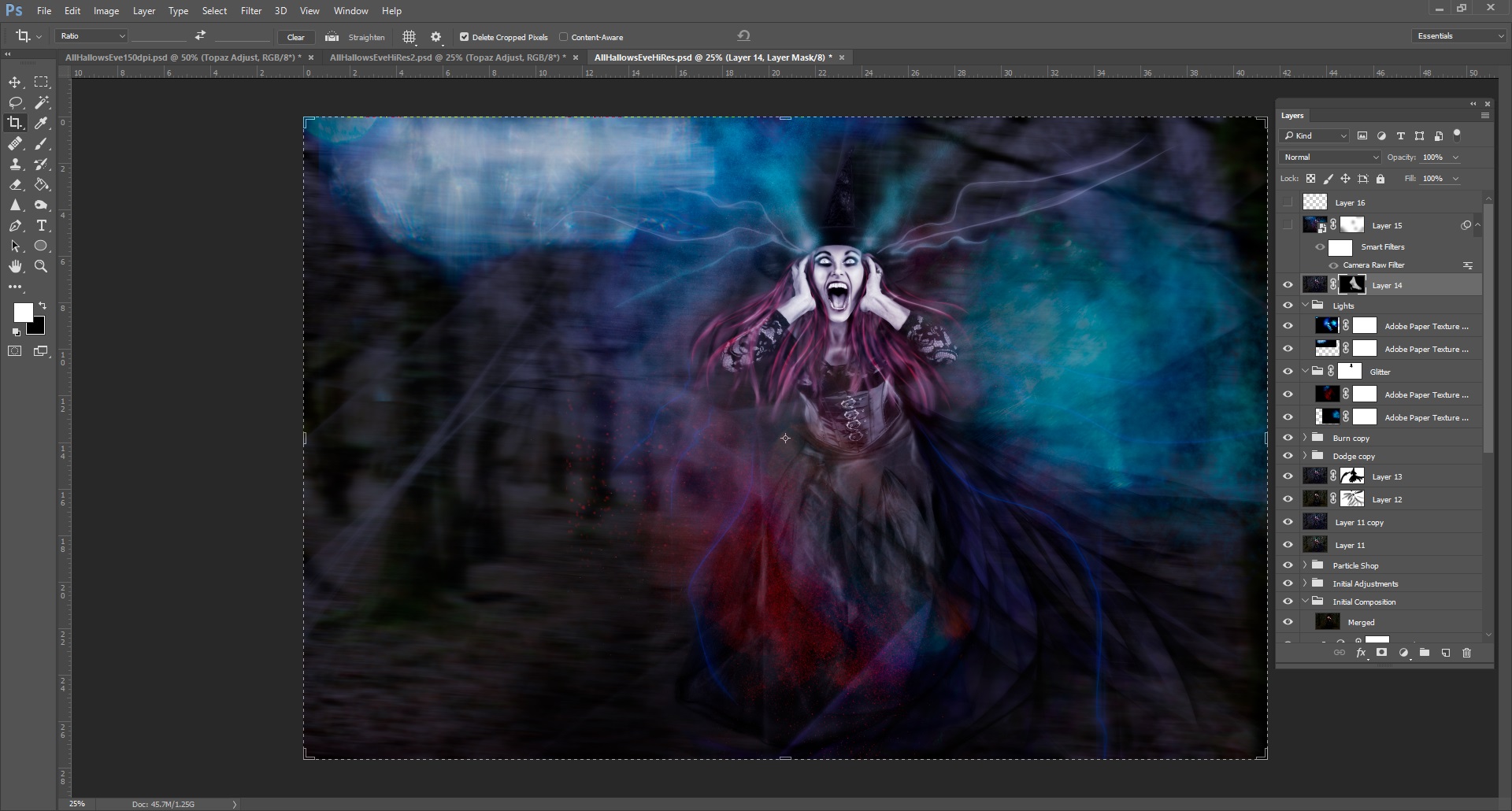This screenshot has height=811, width=1512.
Task: Select the Hand tool
Action: (15, 266)
